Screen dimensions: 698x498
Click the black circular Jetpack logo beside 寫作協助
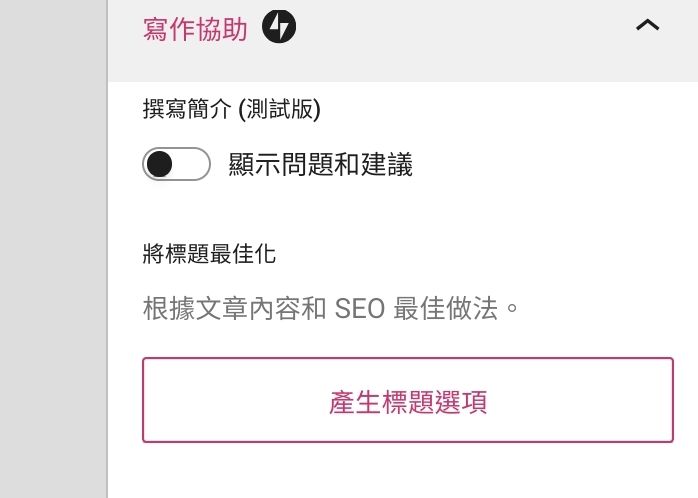point(279,27)
